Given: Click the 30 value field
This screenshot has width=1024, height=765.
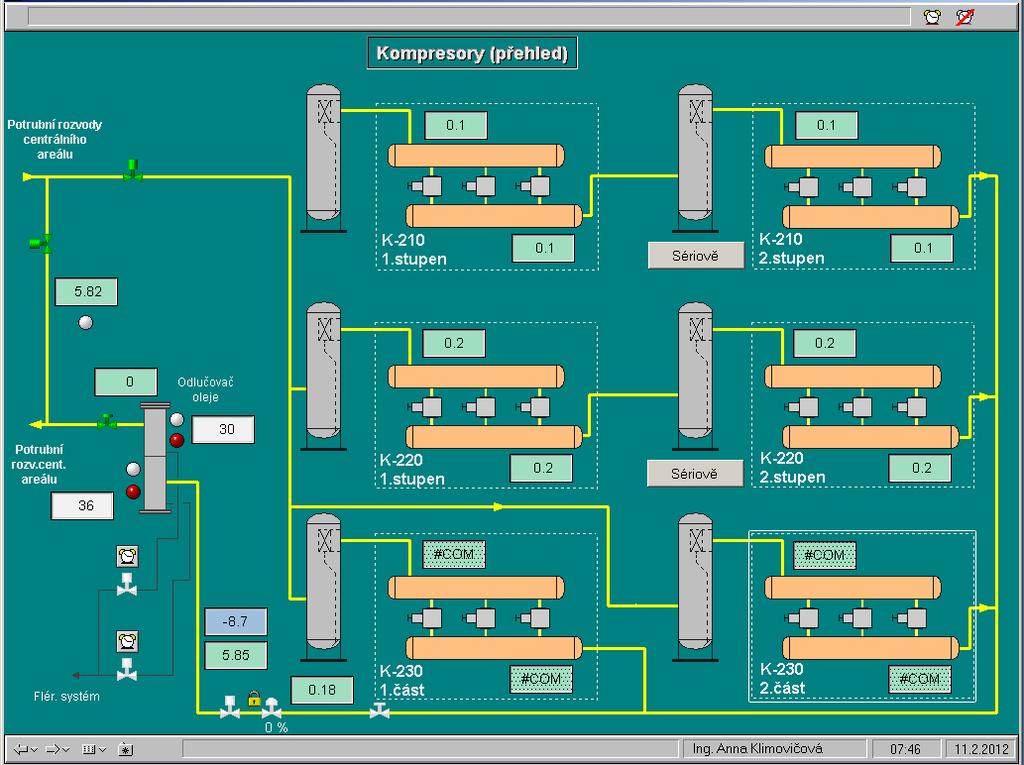Looking at the screenshot, I should click(223, 429).
